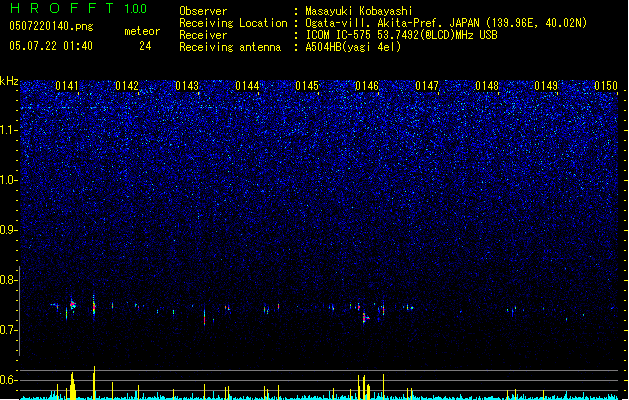Click the 0.8 kHz axis label
This screenshot has width=629, height=400.
[9, 280]
